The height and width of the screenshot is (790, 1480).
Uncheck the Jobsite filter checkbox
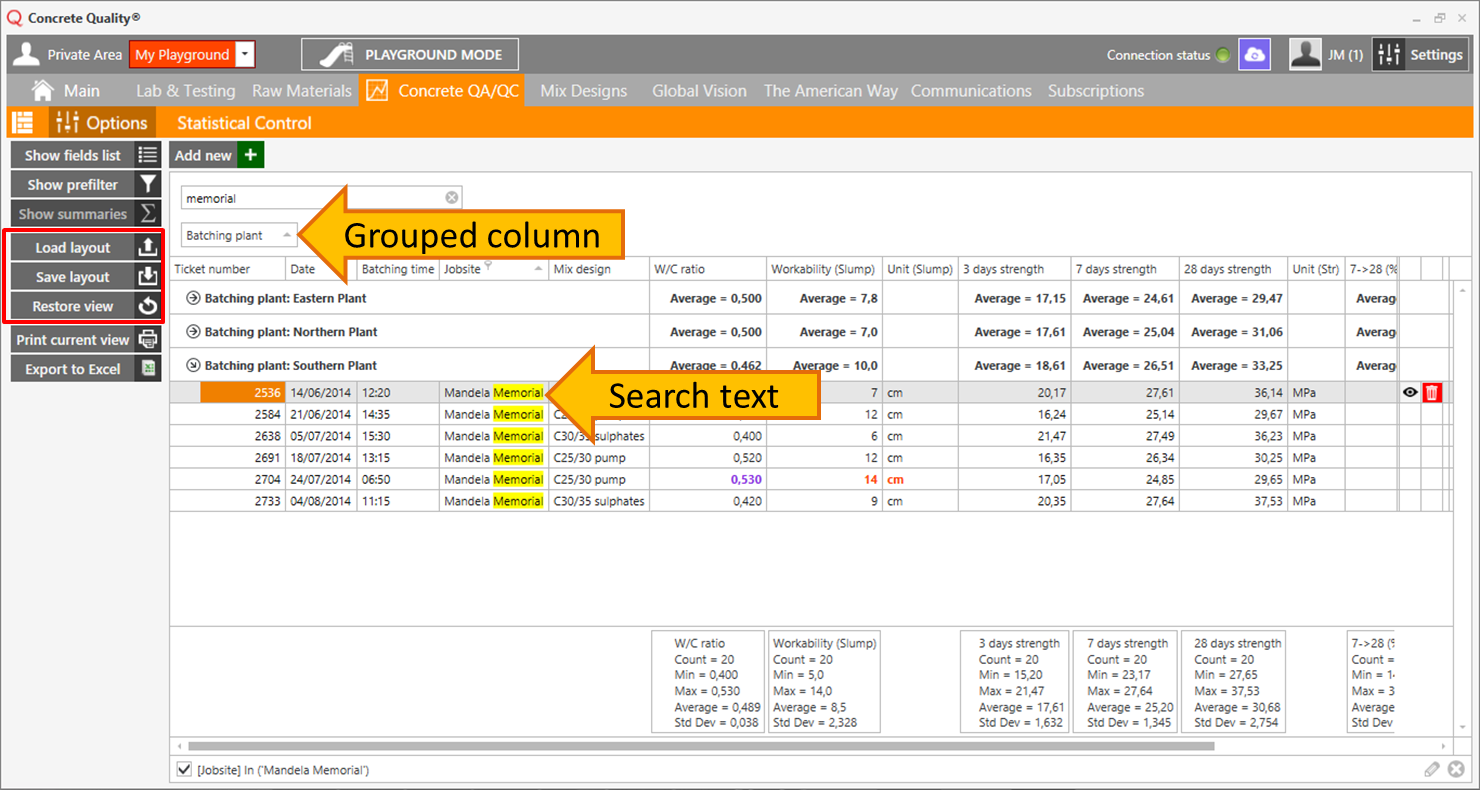coord(184,769)
